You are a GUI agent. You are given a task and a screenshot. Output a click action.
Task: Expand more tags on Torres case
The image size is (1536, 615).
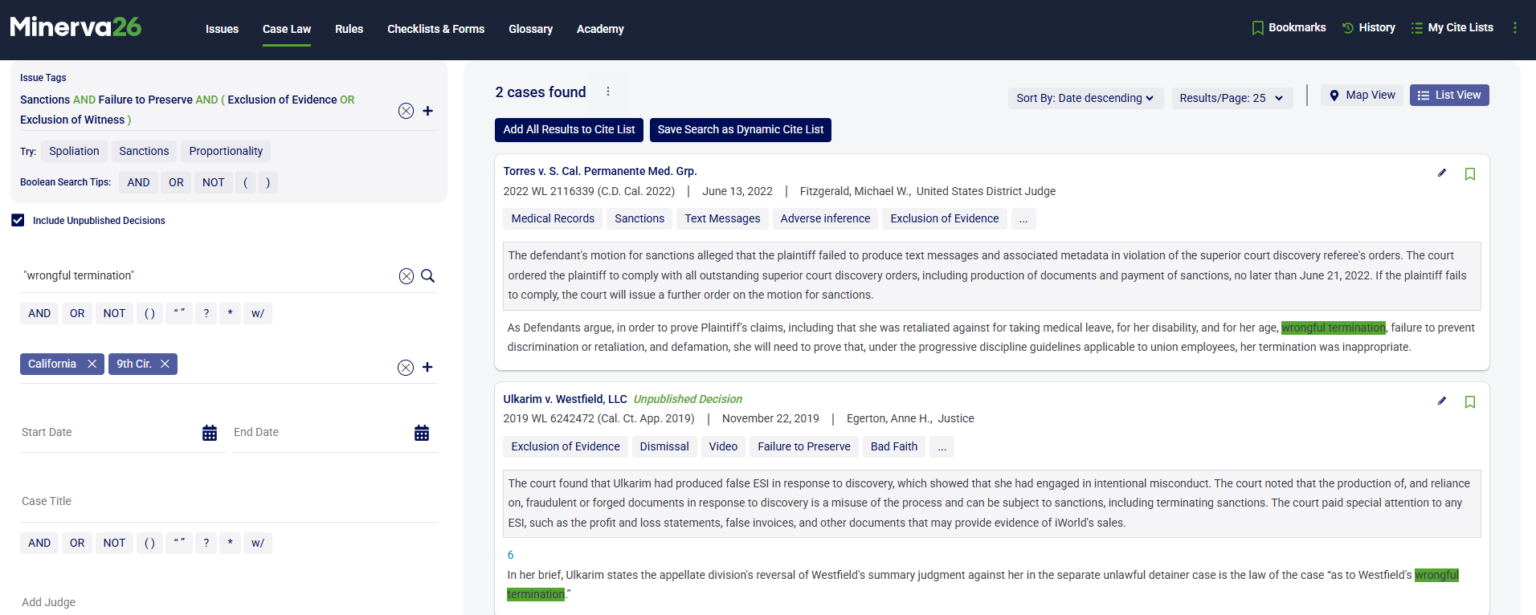(1023, 218)
